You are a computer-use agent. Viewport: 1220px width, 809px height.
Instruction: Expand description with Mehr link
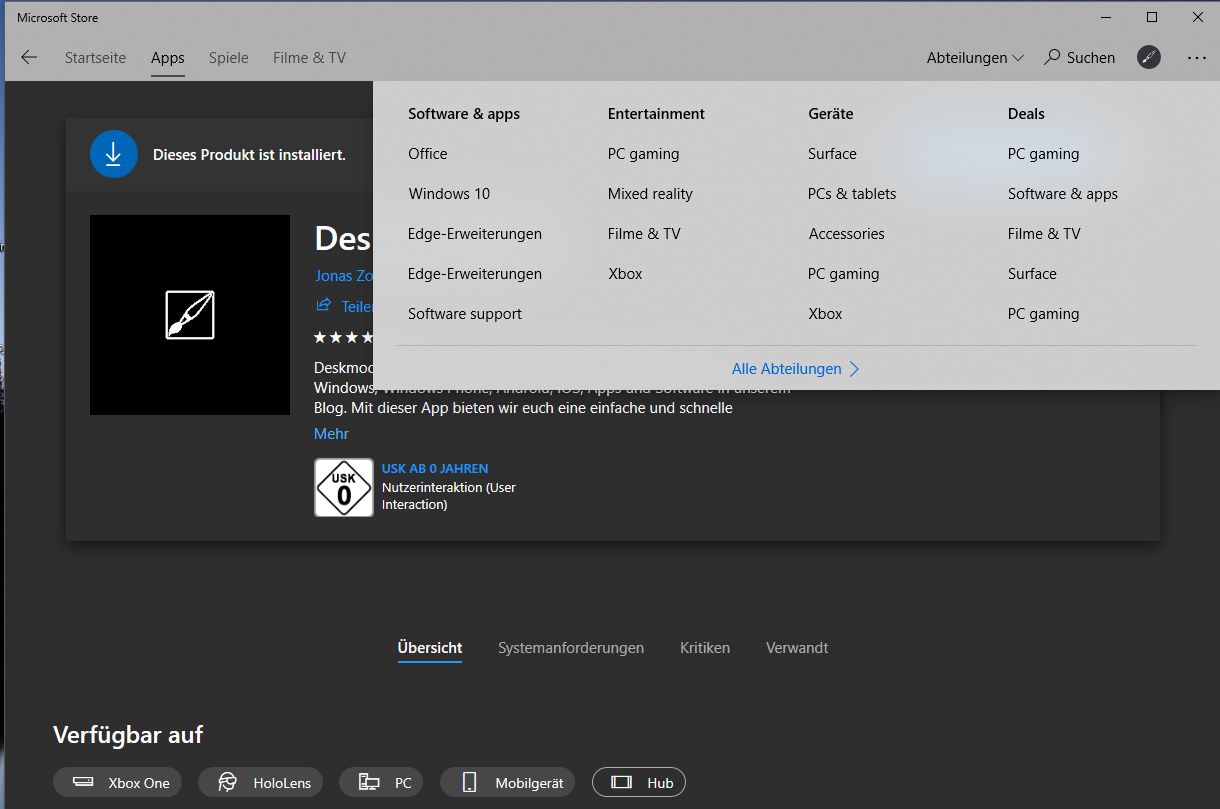point(331,434)
